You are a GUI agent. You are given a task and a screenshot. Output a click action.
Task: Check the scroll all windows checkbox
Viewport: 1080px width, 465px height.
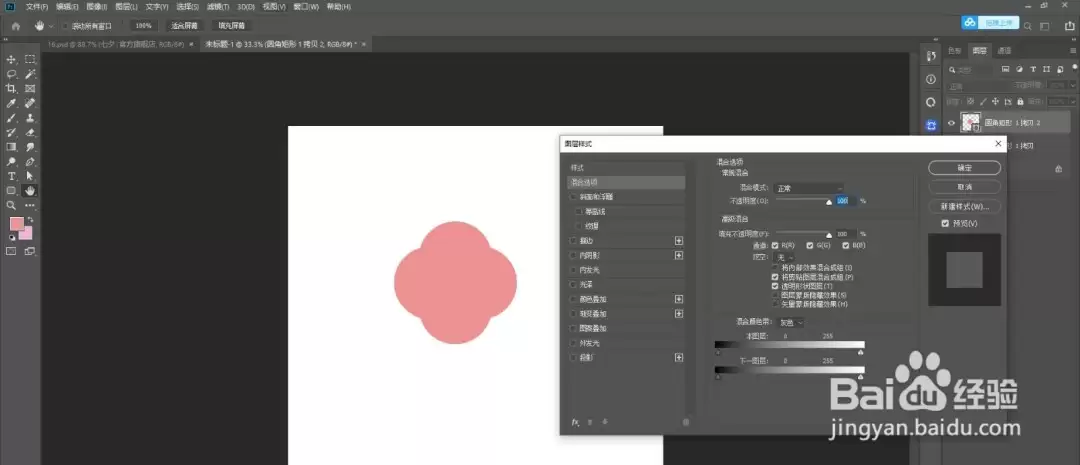point(66,26)
